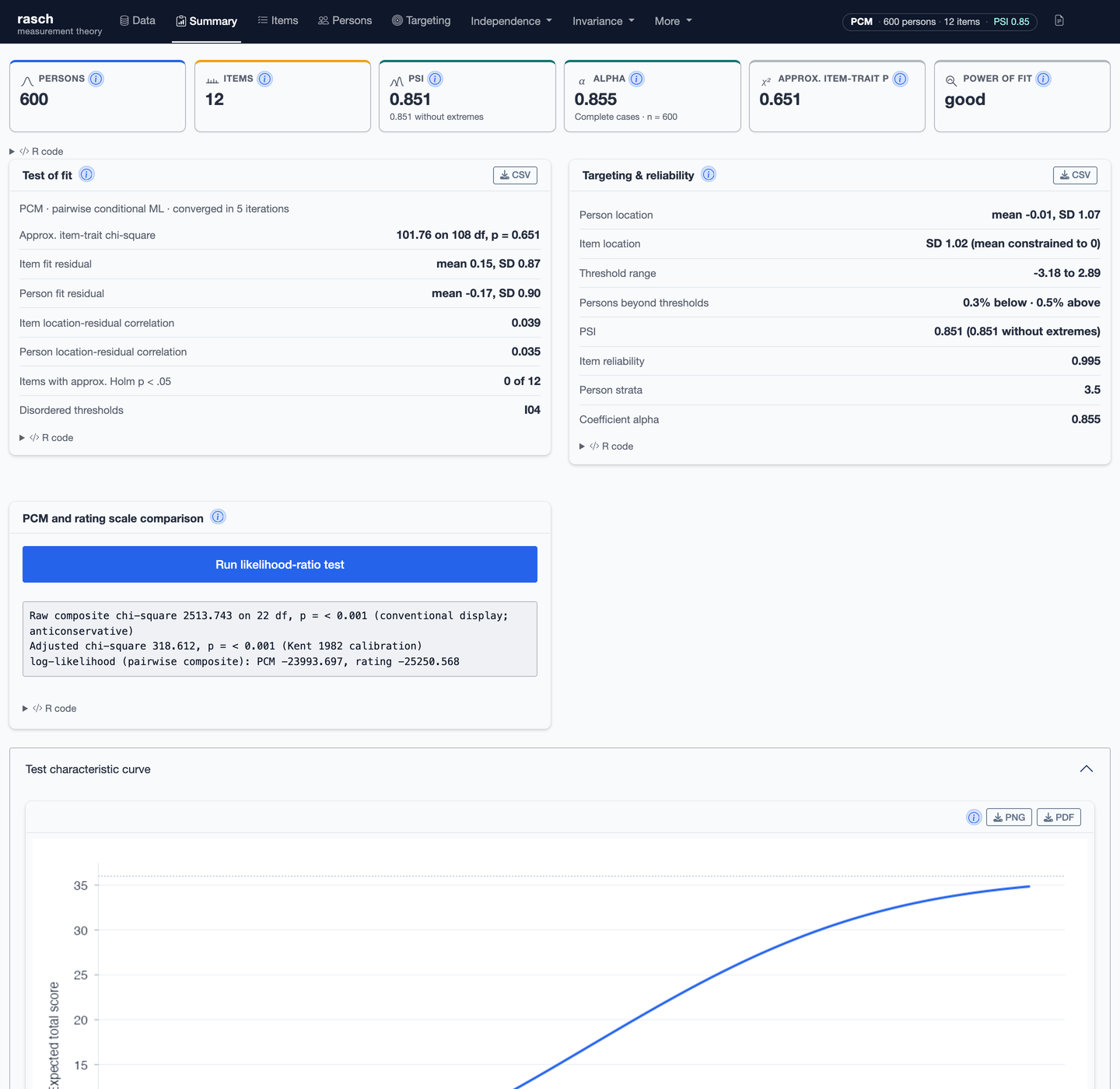
Task: Download Test of fit as CSV
Action: click(x=515, y=175)
